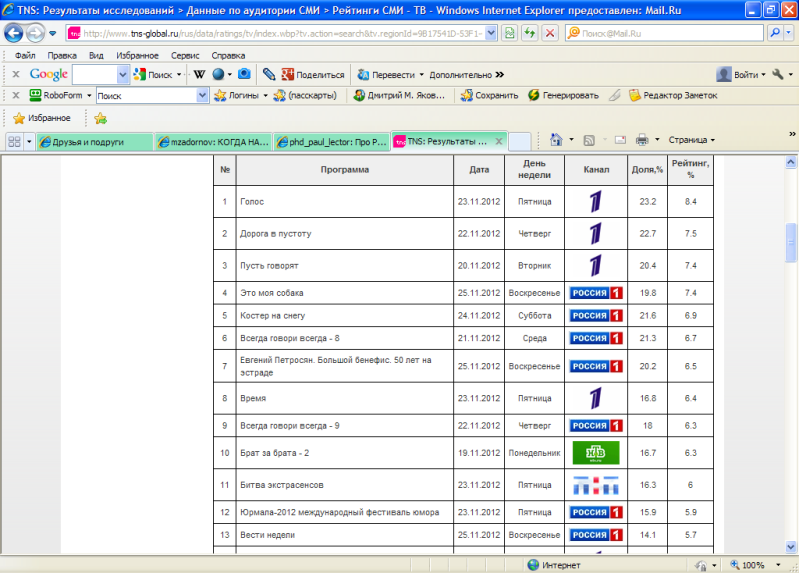
Task: Open the tab list dropdown arrow
Action: click(x=29, y=142)
